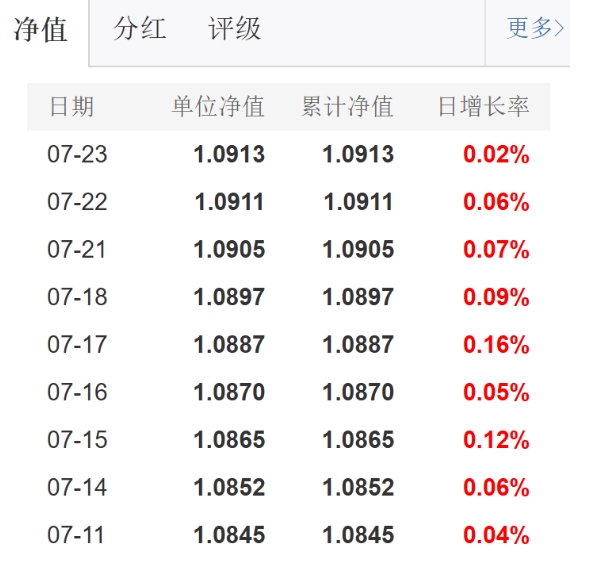Select the 07-11 date cell
The image size is (591, 569).
pos(76,535)
